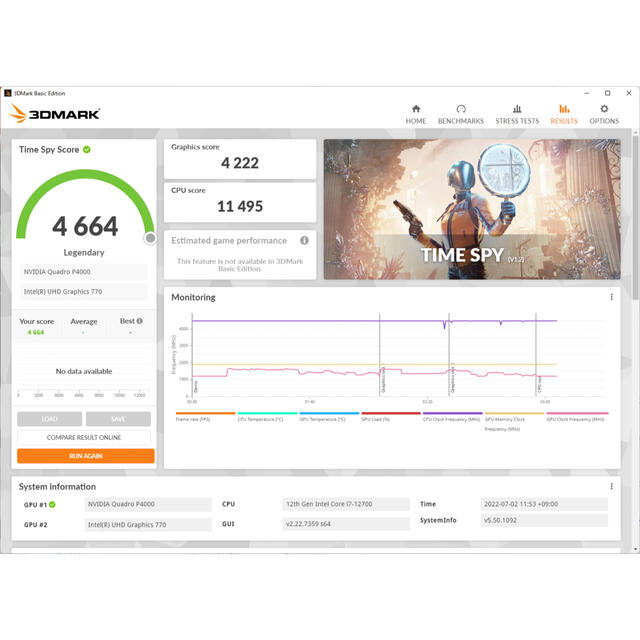Open Stress Tests section
Screen dimensions: 640x640
[x=517, y=114]
